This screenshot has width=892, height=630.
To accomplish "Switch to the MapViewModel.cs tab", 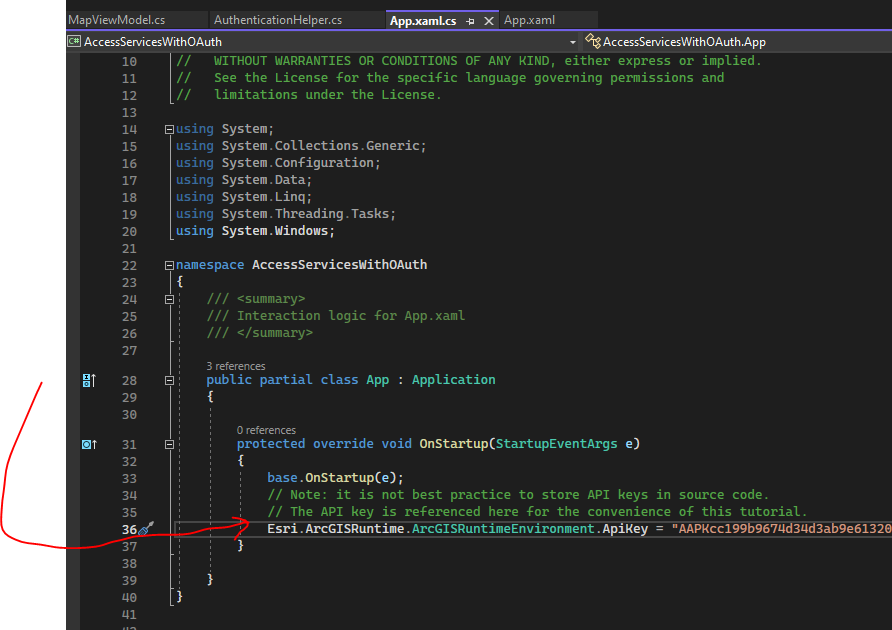I will [x=115, y=19].
